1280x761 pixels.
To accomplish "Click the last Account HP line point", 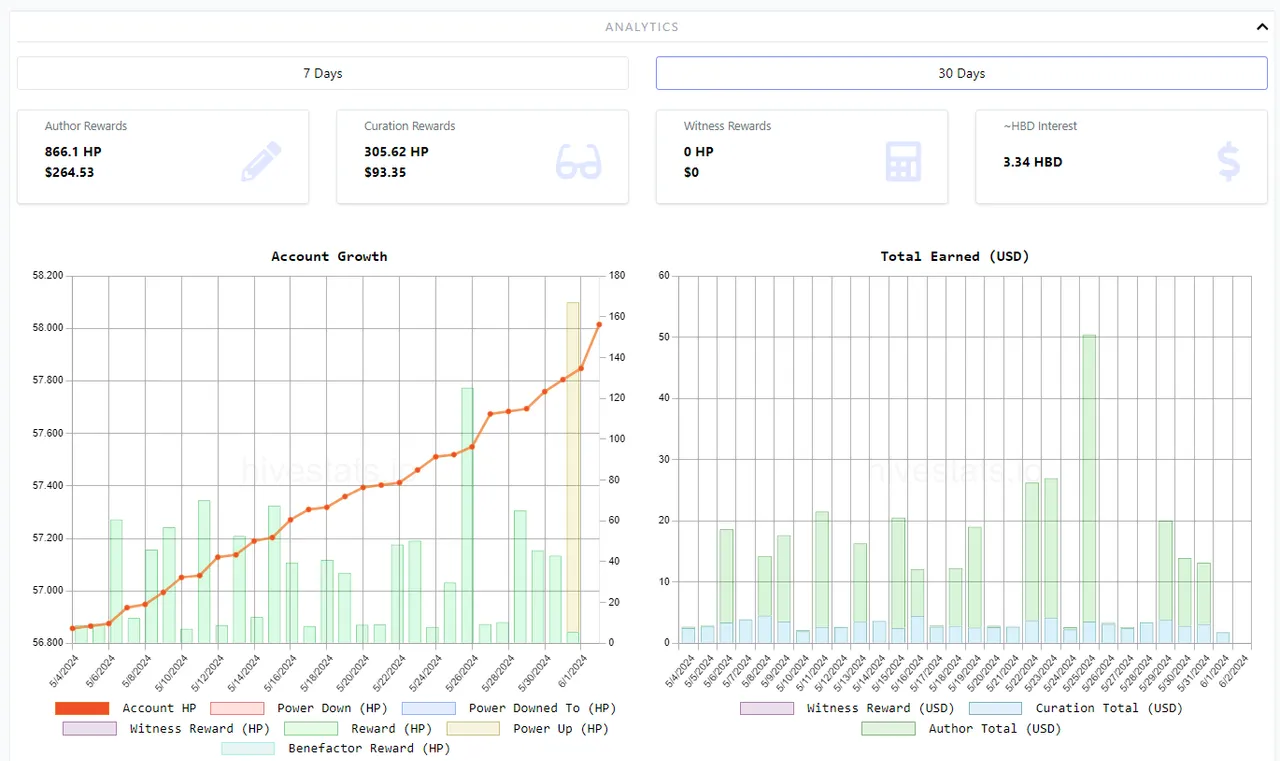I will tap(599, 324).
